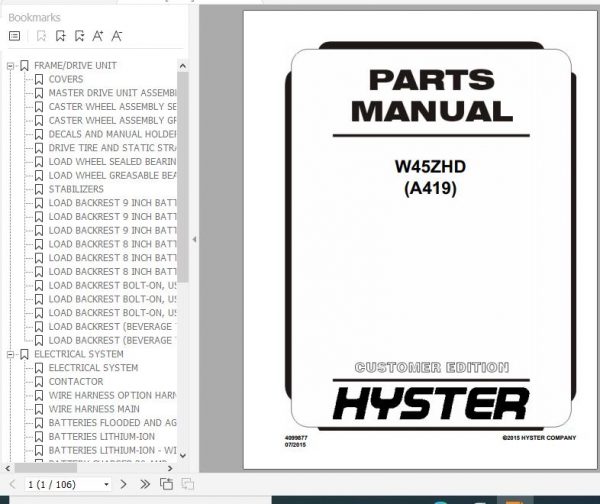600x504 pixels.
Task: Click bookmark icon beside DECALS AND MANUAL
Action: pyautogui.click(x=39, y=135)
